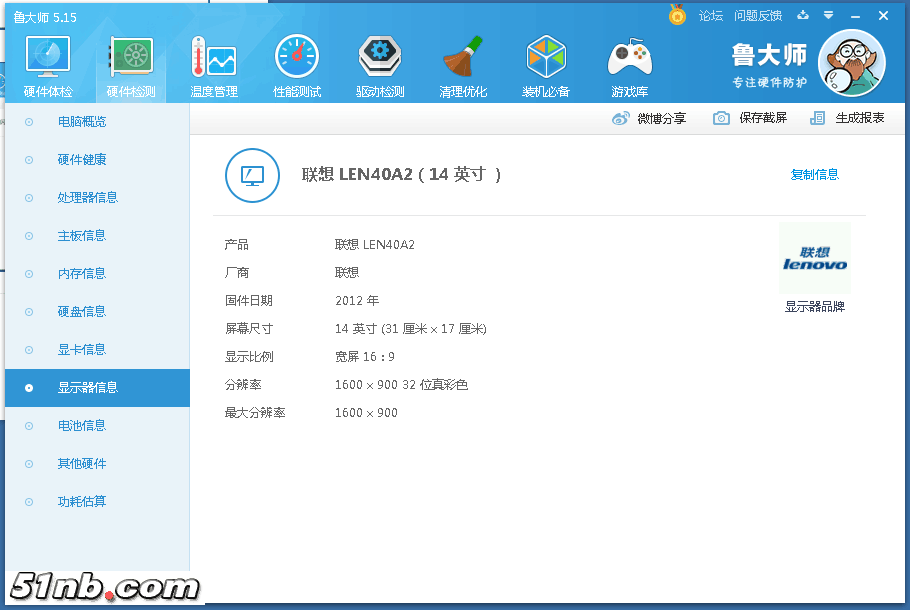Click resolution value 1600 × 900 32 位真彩色
Screen dimensions: 910x610
coord(401,385)
